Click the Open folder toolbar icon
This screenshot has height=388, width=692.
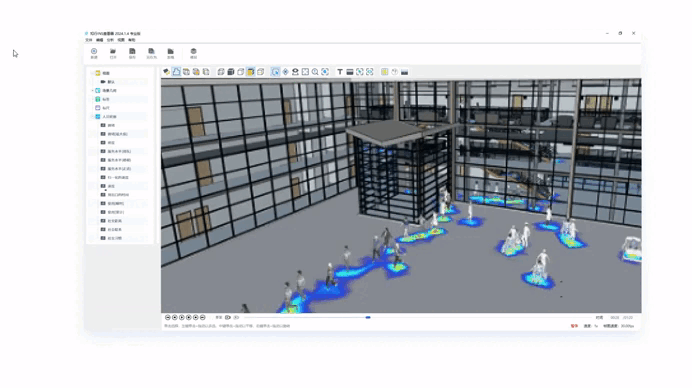click(x=113, y=51)
